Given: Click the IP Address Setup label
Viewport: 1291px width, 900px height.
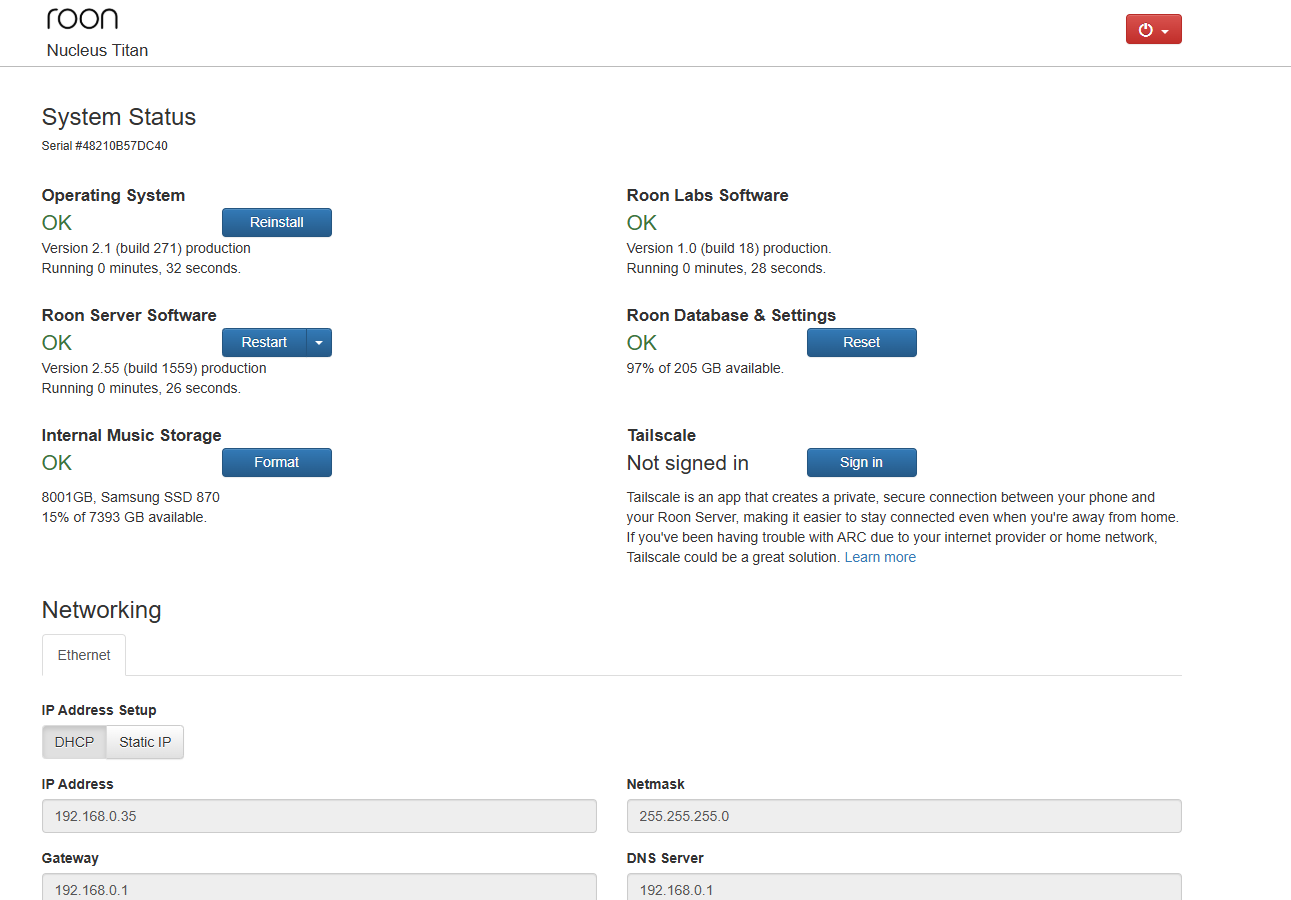Looking at the screenshot, I should click(x=99, y=710).
